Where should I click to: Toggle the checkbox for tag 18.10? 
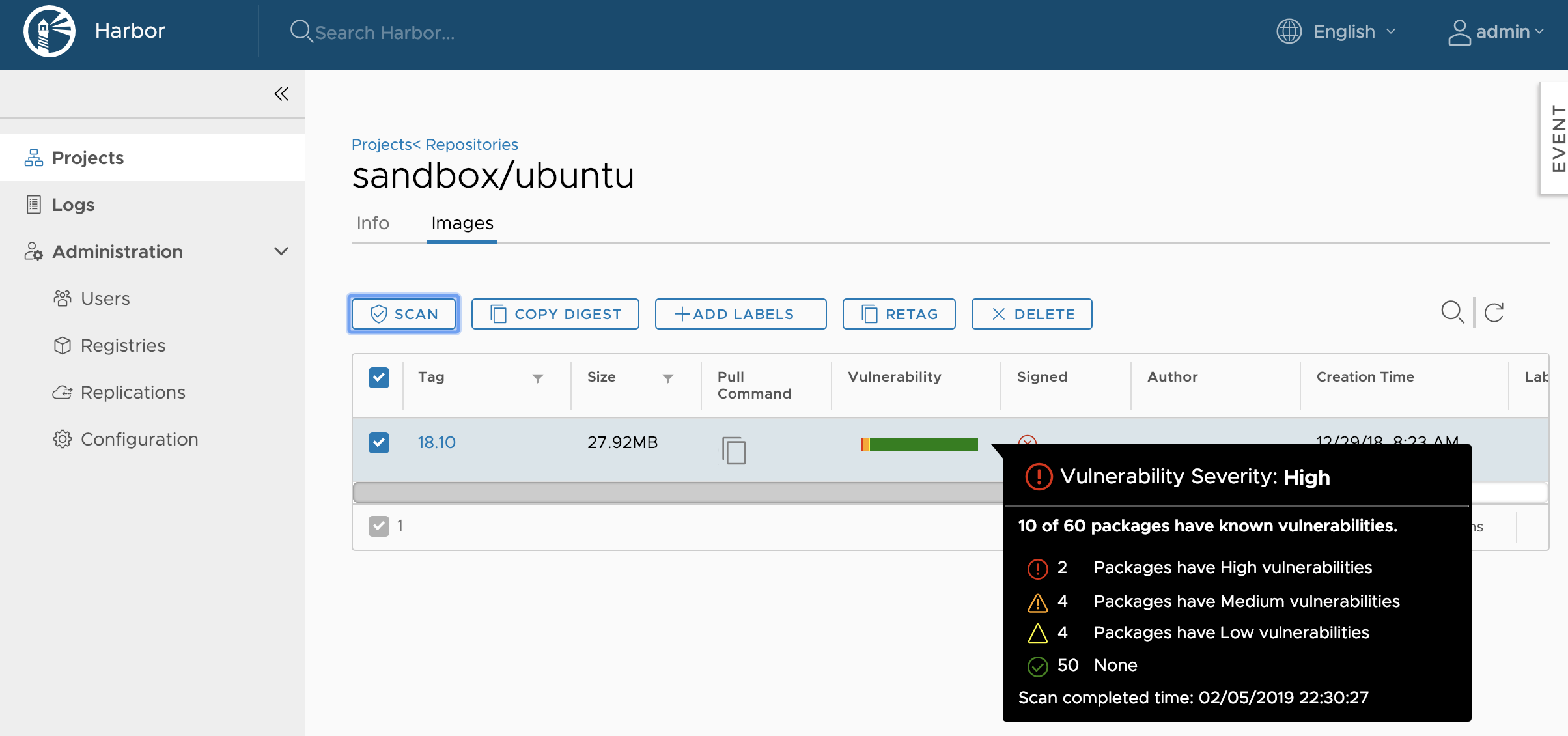coord(378,441)
